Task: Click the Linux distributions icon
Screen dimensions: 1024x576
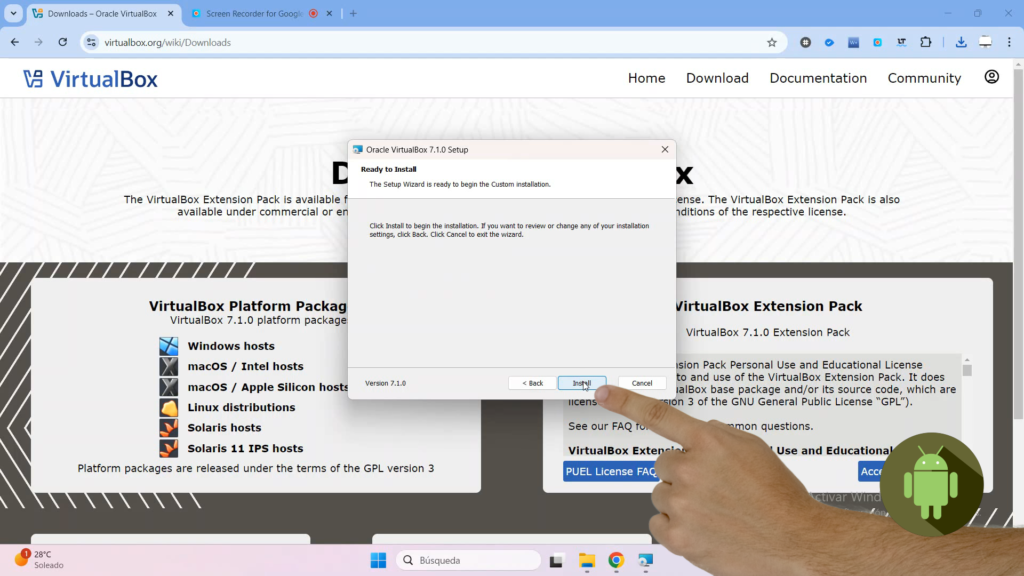Action: coord(169,408)
